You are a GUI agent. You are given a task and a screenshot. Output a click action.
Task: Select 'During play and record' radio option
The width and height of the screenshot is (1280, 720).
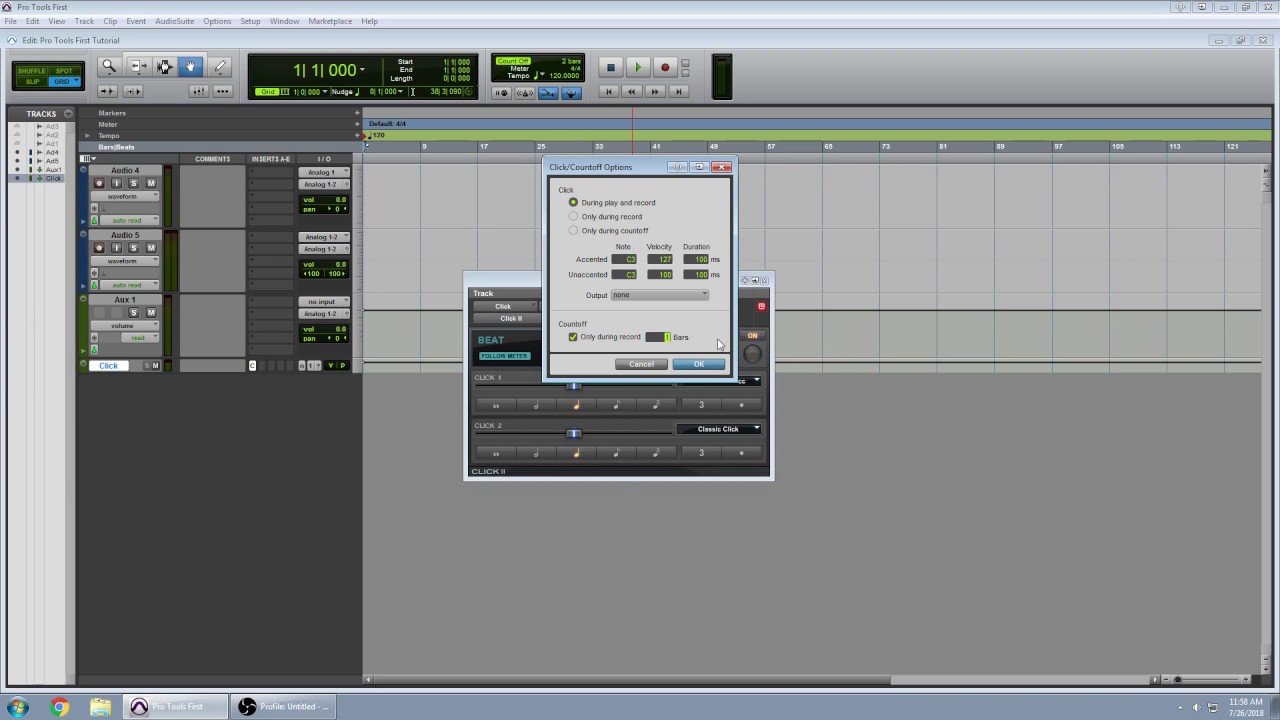573,202
